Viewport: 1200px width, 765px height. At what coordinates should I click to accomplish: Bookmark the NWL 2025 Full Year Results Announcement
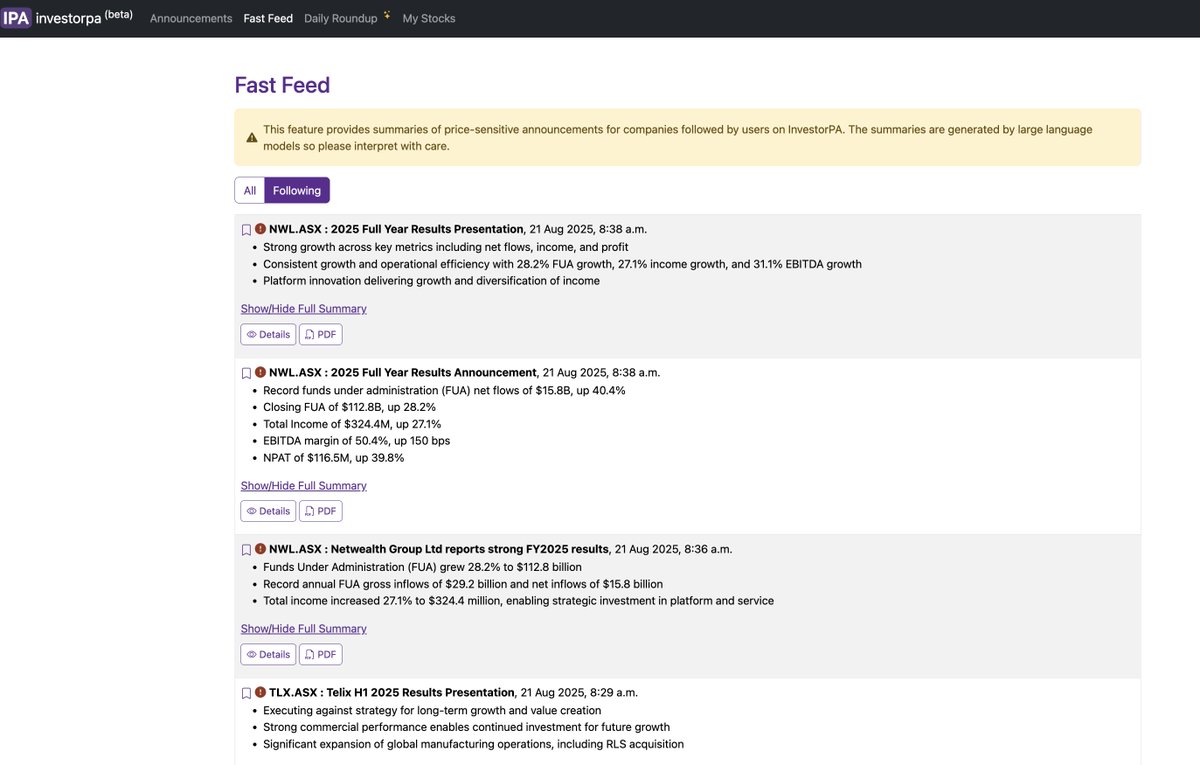point(247,373)
